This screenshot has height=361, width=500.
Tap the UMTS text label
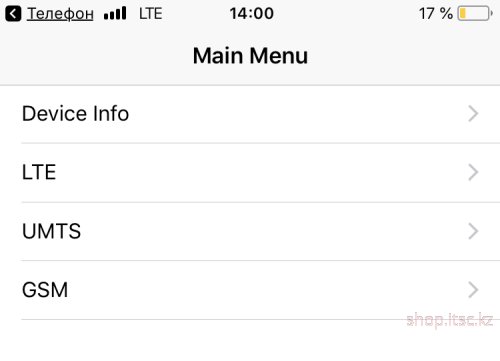[51, 231]
